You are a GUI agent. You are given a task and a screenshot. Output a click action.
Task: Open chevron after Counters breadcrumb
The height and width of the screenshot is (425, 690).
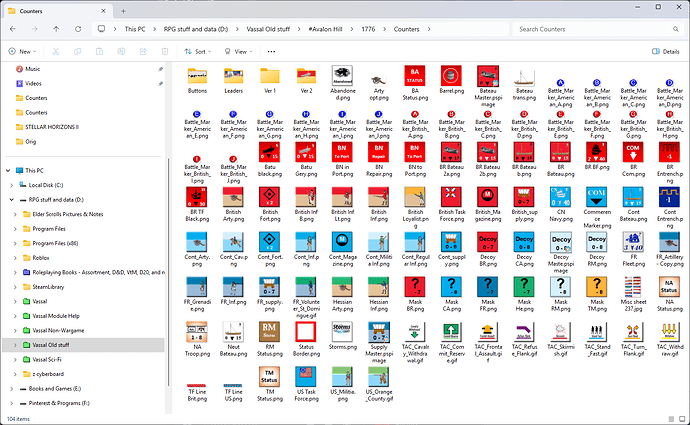click(429, 29)
